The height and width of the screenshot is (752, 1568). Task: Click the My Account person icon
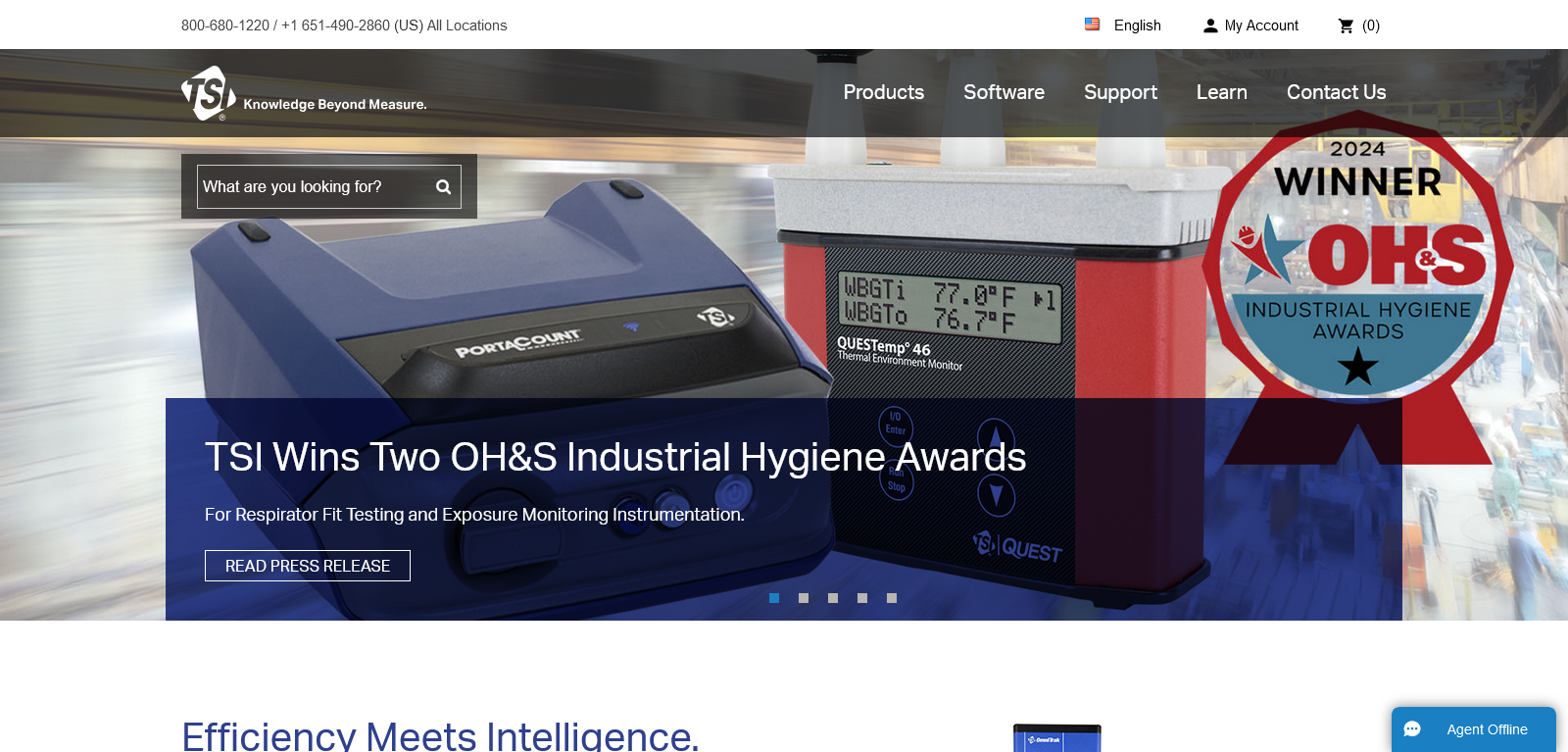click(x=1210, y=25)
